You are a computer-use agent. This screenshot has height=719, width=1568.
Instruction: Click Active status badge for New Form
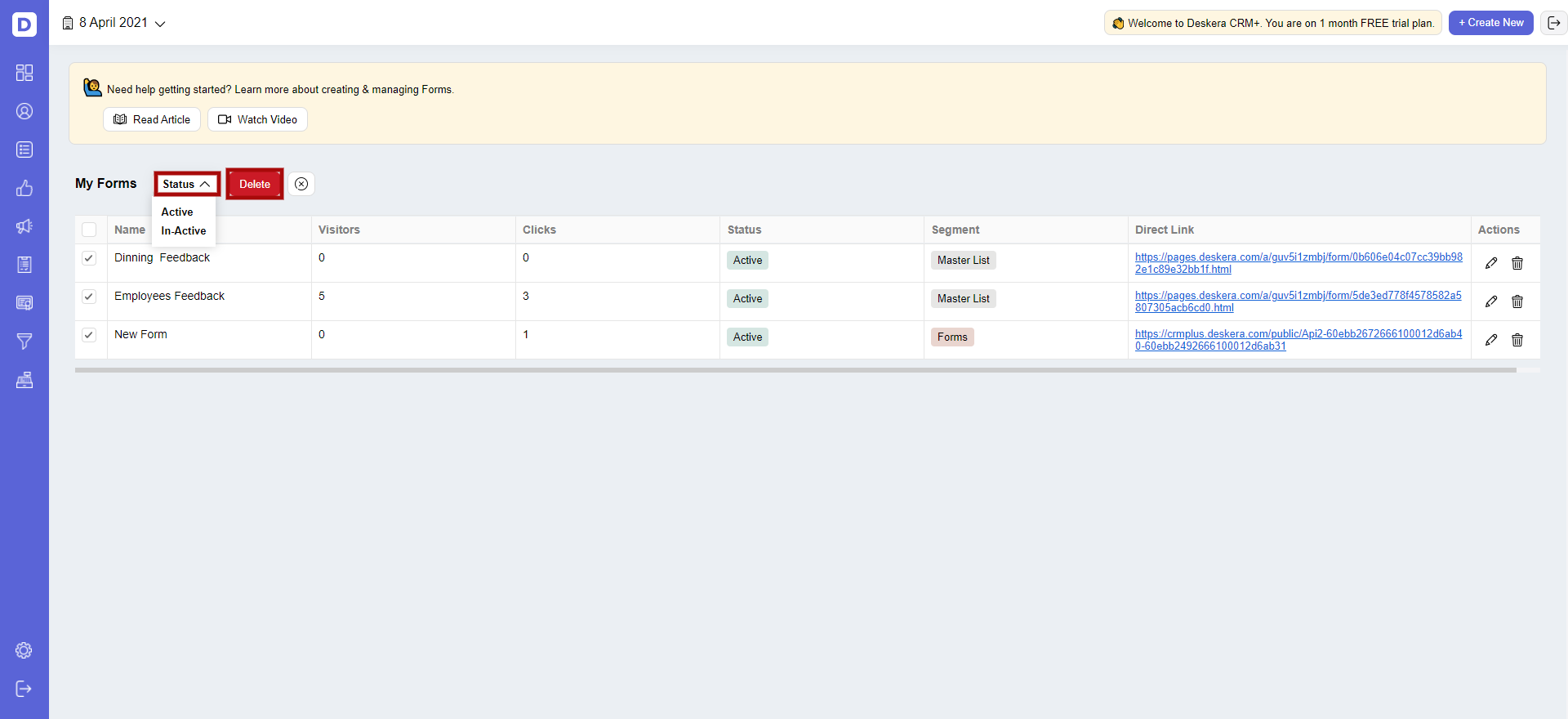pyautogui.click(x=747, y=337)
